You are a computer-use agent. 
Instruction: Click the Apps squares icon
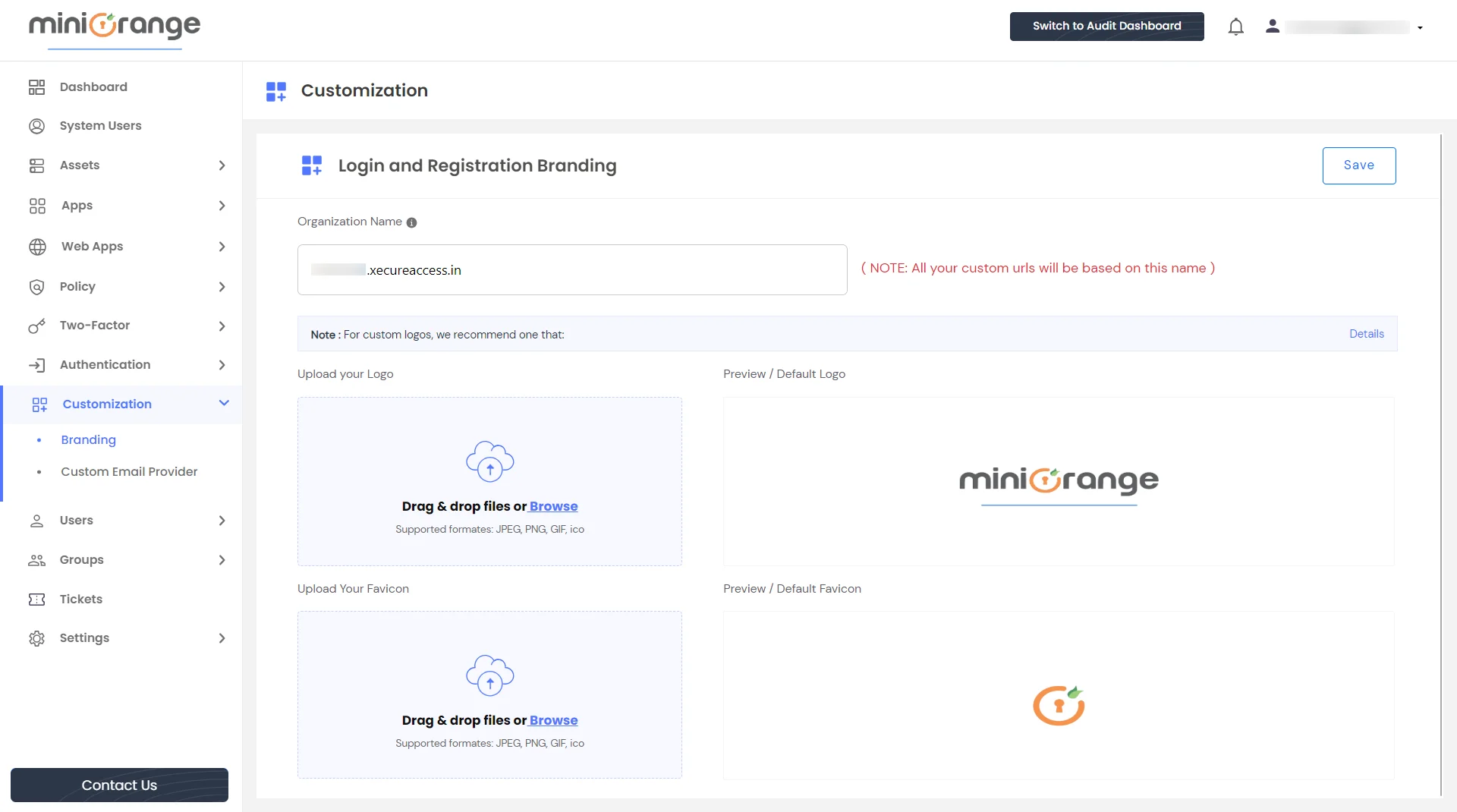37,206
